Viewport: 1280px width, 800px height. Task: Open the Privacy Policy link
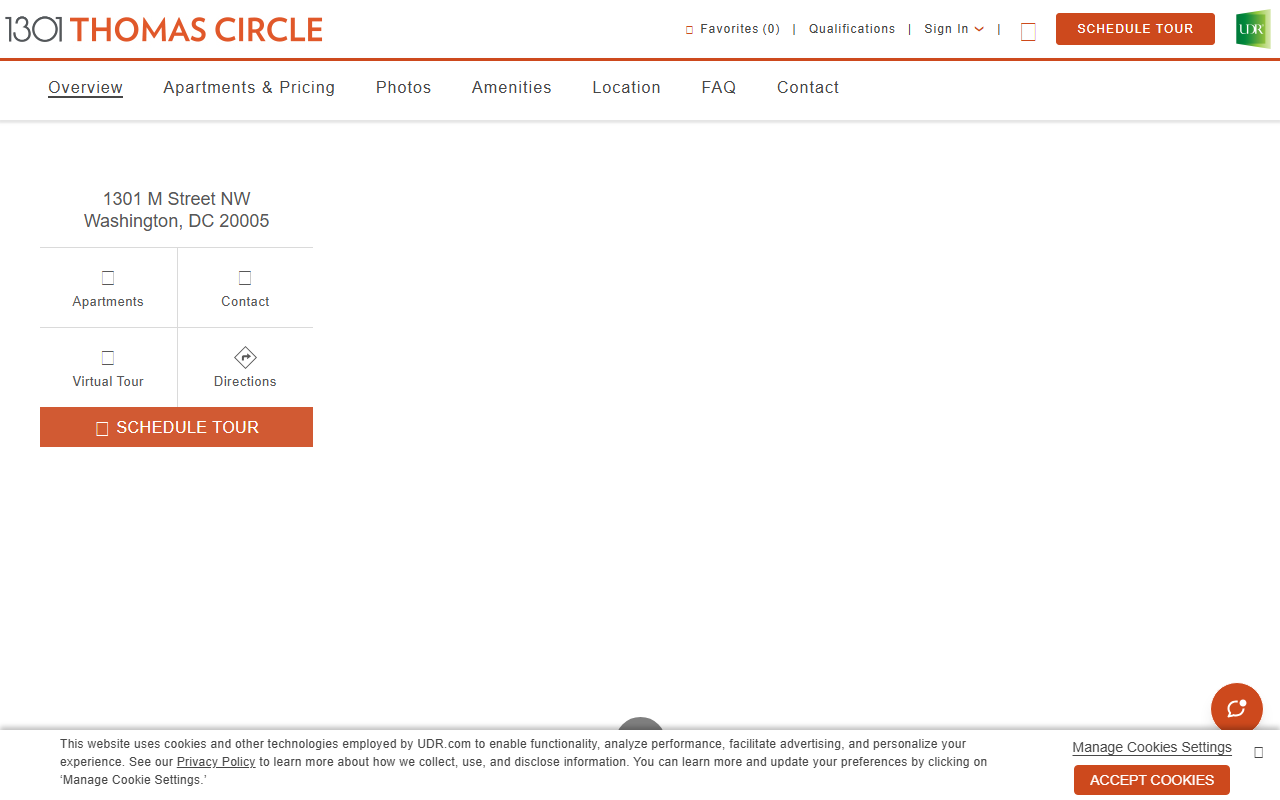point(216,762)
